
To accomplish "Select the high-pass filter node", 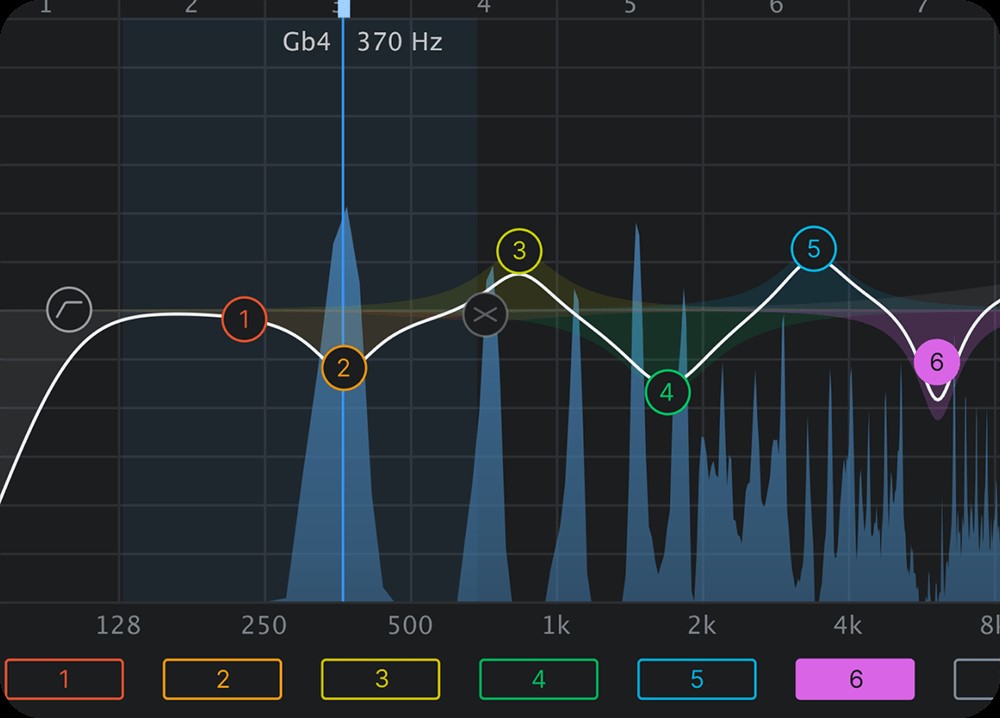I will click(x=69, y=310).
